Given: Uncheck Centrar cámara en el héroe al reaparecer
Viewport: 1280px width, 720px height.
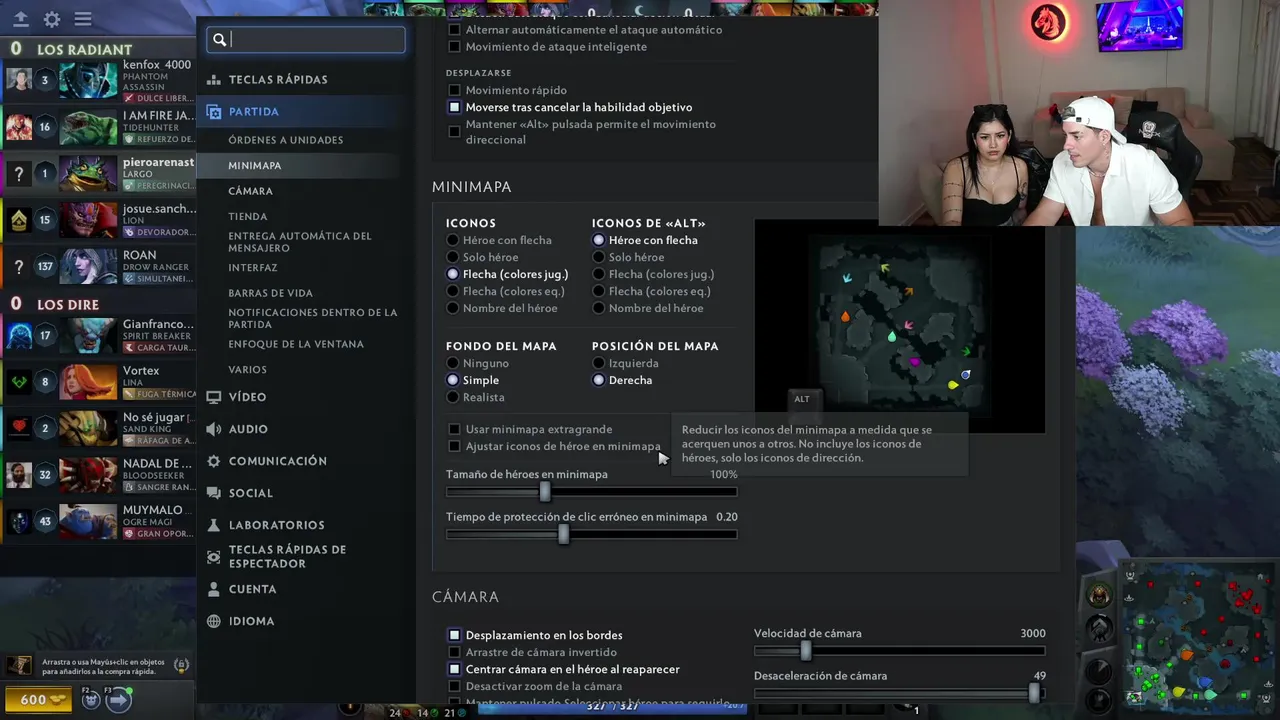Looking at the screenshot, I should tap(454, 669).
